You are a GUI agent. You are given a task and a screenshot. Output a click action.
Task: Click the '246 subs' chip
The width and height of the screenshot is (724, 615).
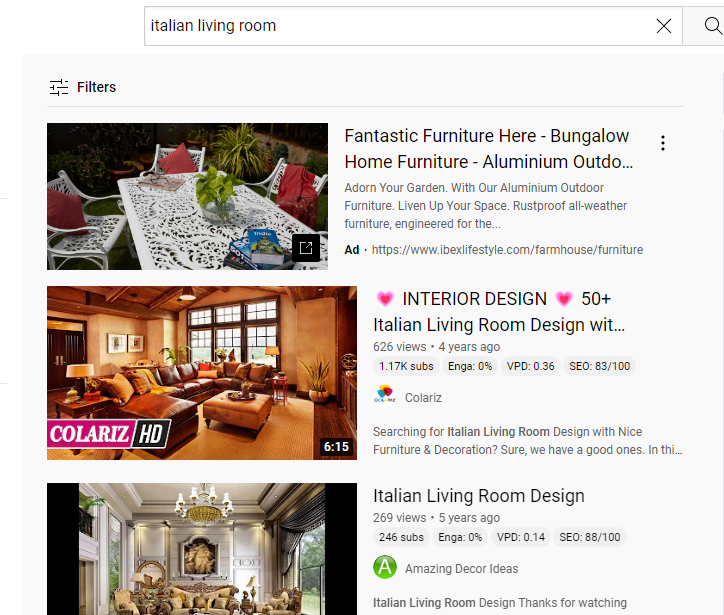pyautogui.click(x=401, y=537)
